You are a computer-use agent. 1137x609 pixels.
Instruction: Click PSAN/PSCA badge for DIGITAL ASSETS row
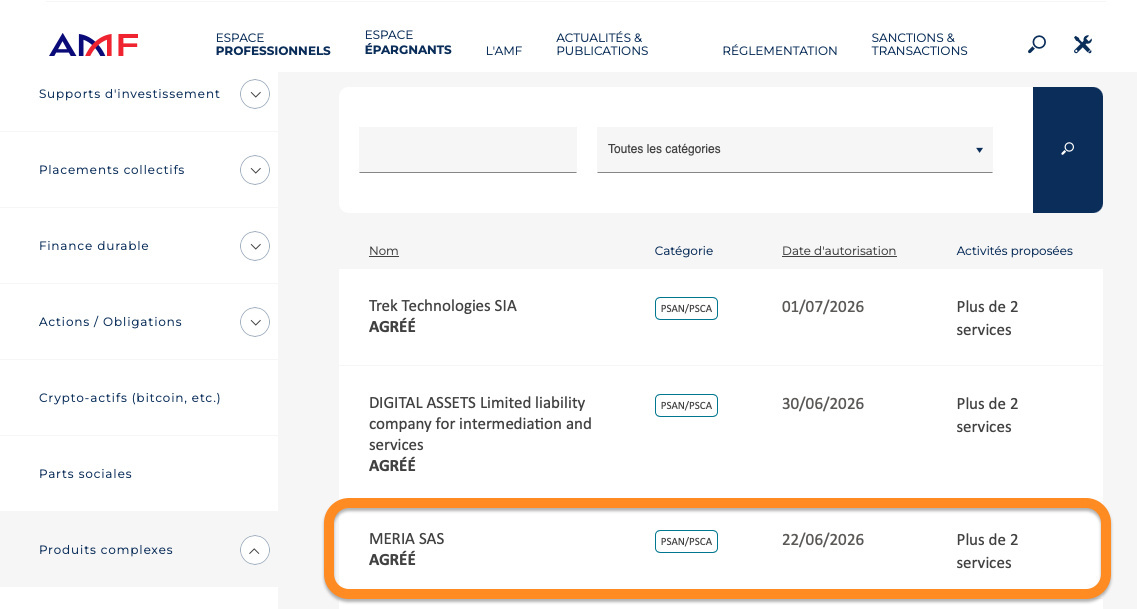(x=686, y=405)
